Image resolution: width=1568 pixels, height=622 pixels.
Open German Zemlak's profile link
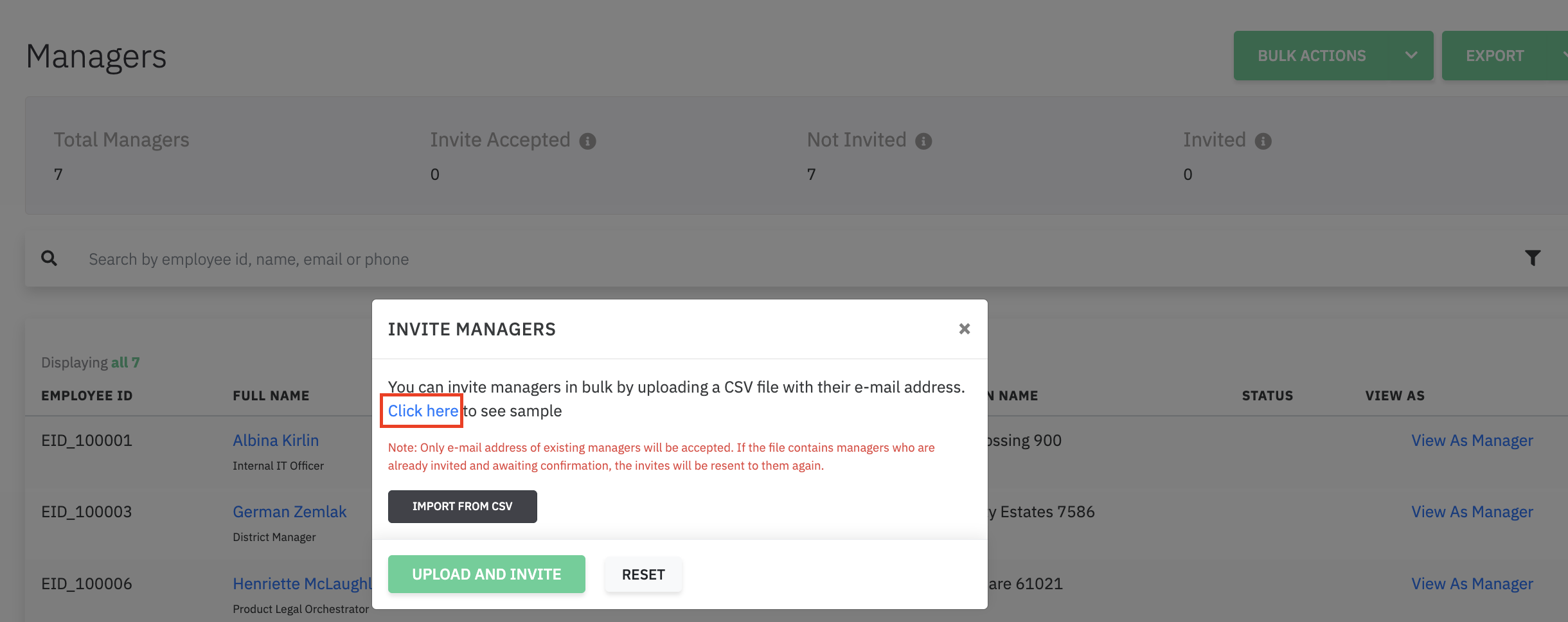tap(289, 512)
